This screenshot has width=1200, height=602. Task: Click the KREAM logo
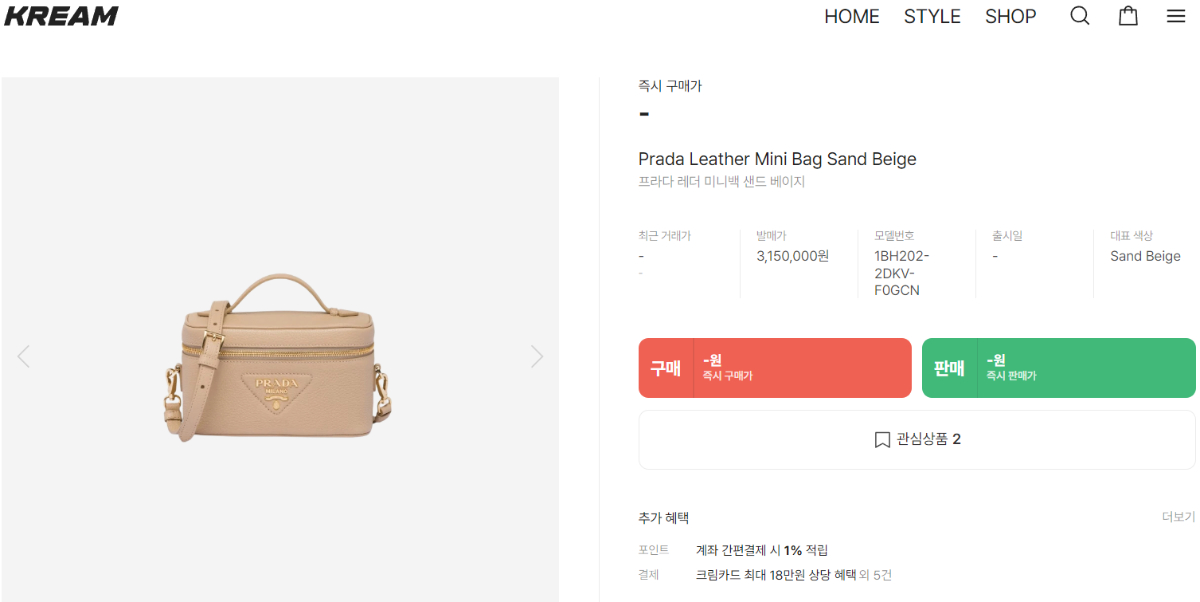(x=61, y=16)
